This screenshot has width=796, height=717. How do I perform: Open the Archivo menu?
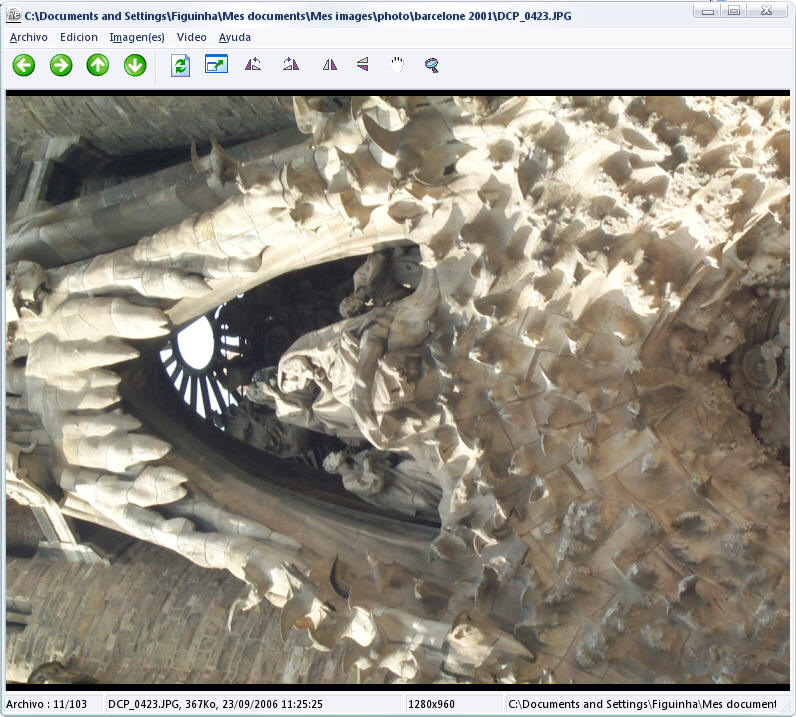click(x=28, y=37)
